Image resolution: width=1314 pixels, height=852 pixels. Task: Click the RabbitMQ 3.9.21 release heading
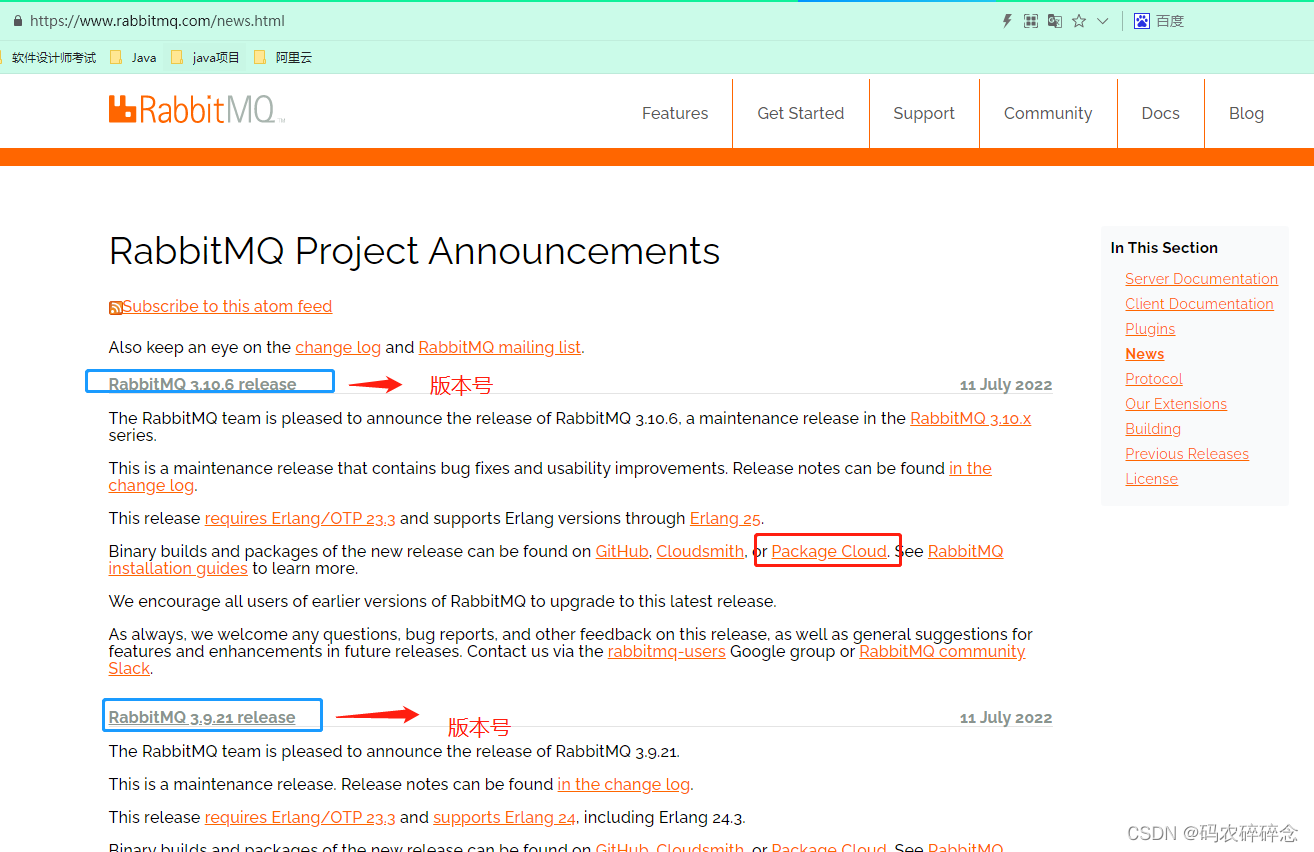[202, 717]
